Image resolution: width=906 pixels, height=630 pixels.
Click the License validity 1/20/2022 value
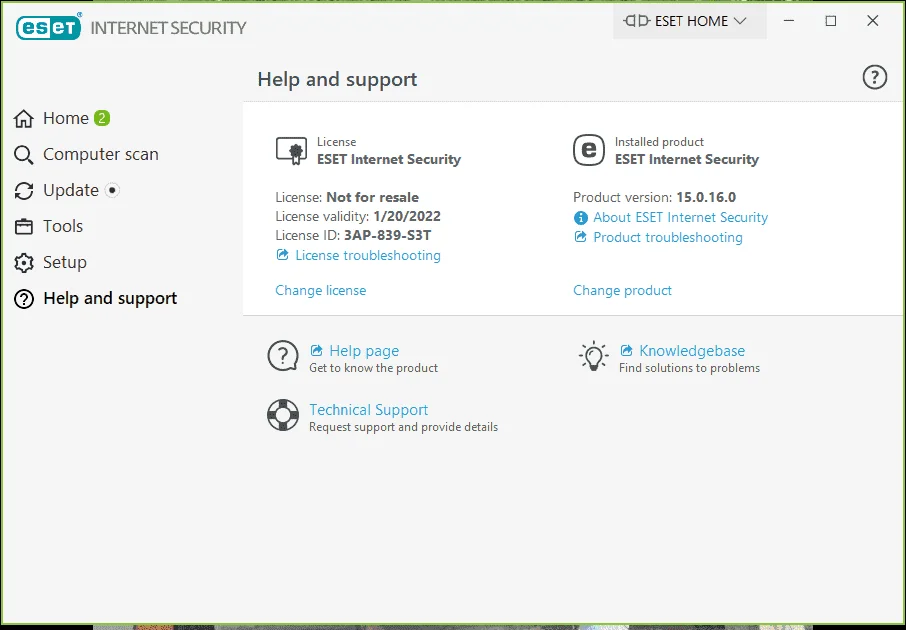point(407,216)
